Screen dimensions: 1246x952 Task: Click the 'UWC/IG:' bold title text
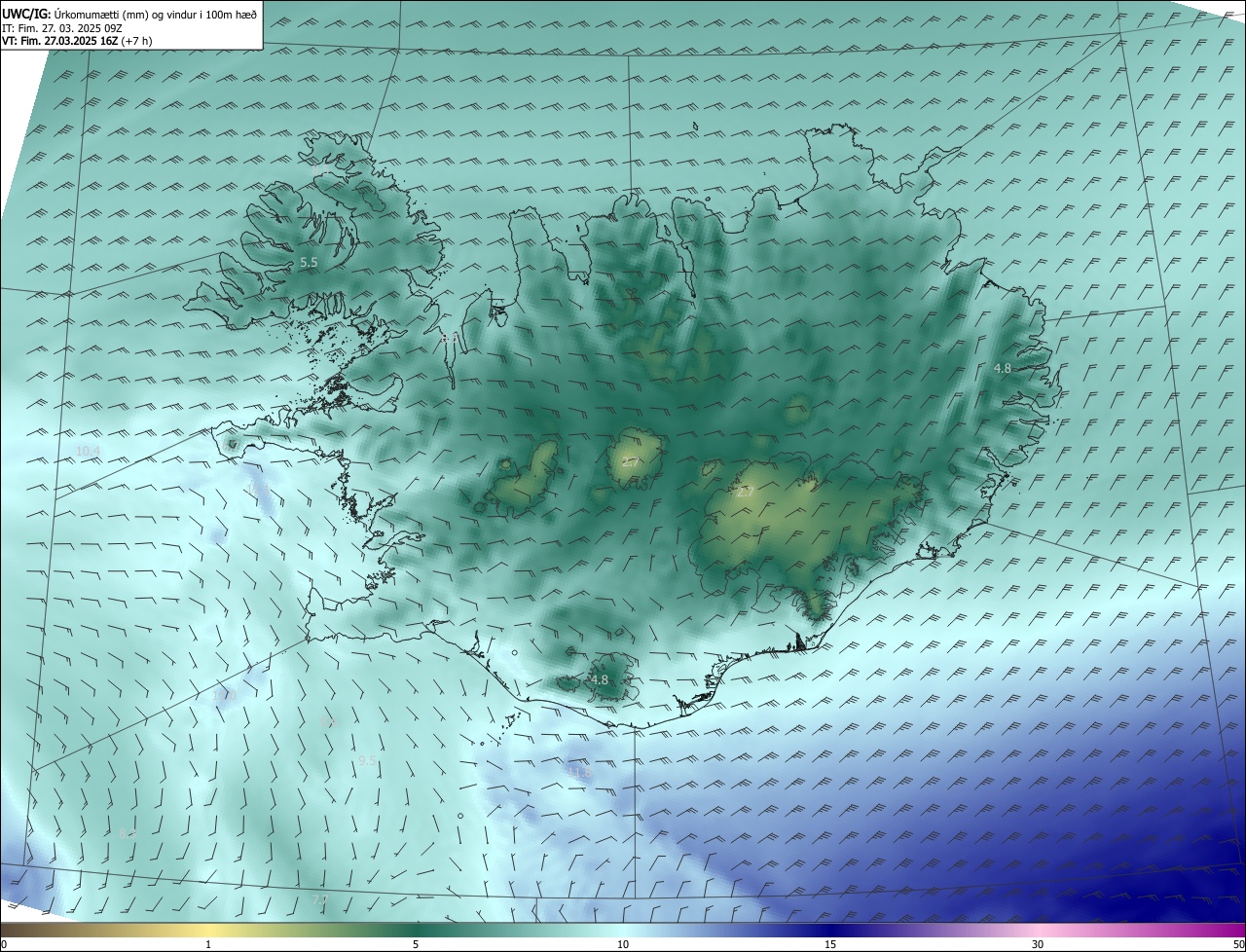(x=26, y=14)
